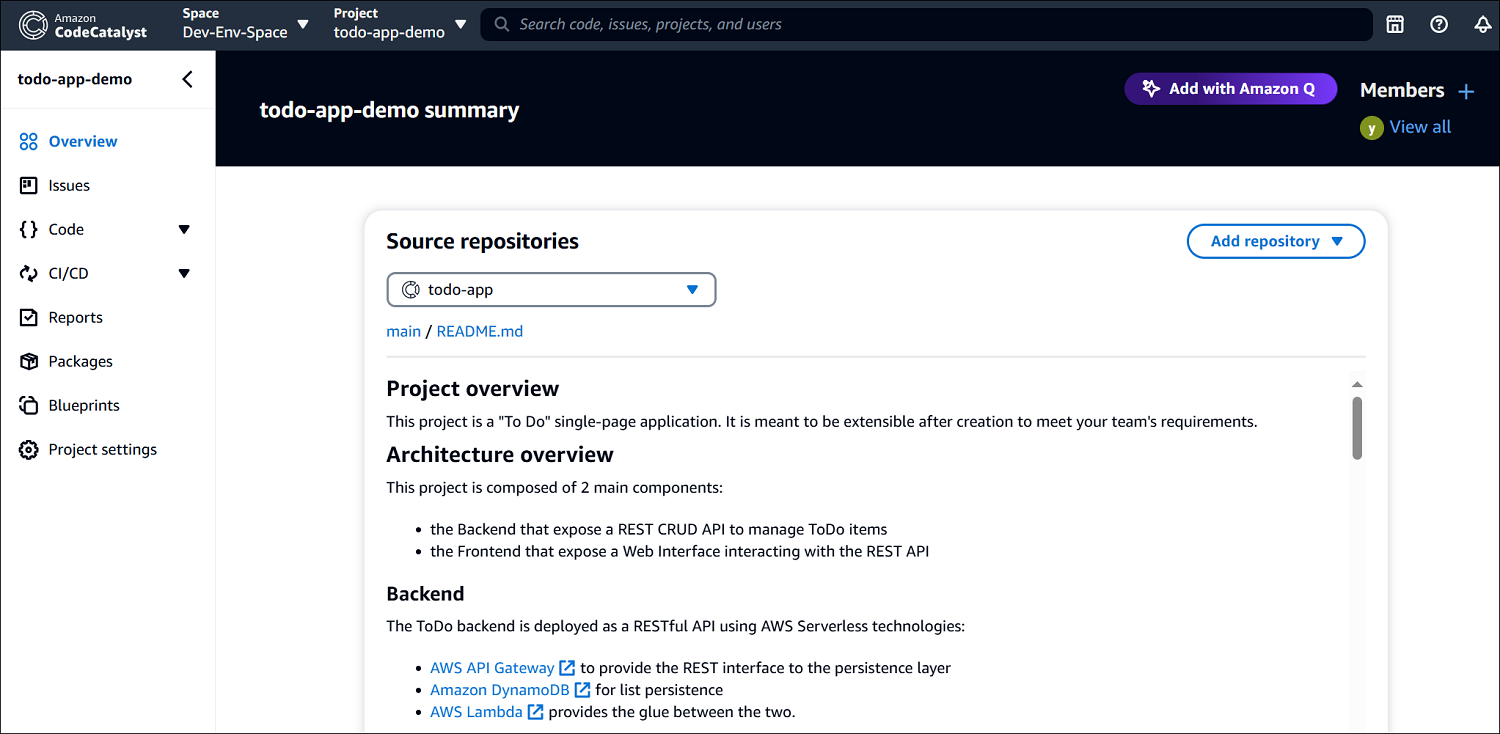Open the README.md breadcrumb link
Image resolution: width=1500 pixels, height=734 pixels.
[x=479, y=331]
